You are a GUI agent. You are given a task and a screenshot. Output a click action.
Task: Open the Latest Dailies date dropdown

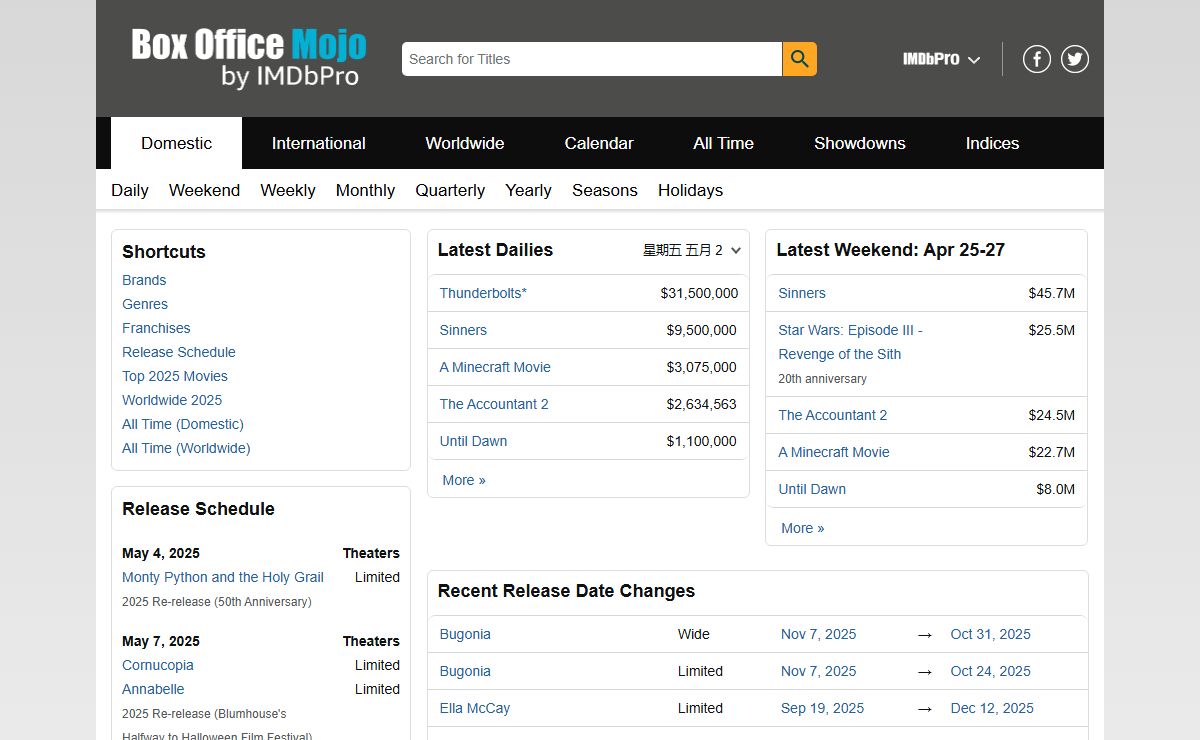692,250
